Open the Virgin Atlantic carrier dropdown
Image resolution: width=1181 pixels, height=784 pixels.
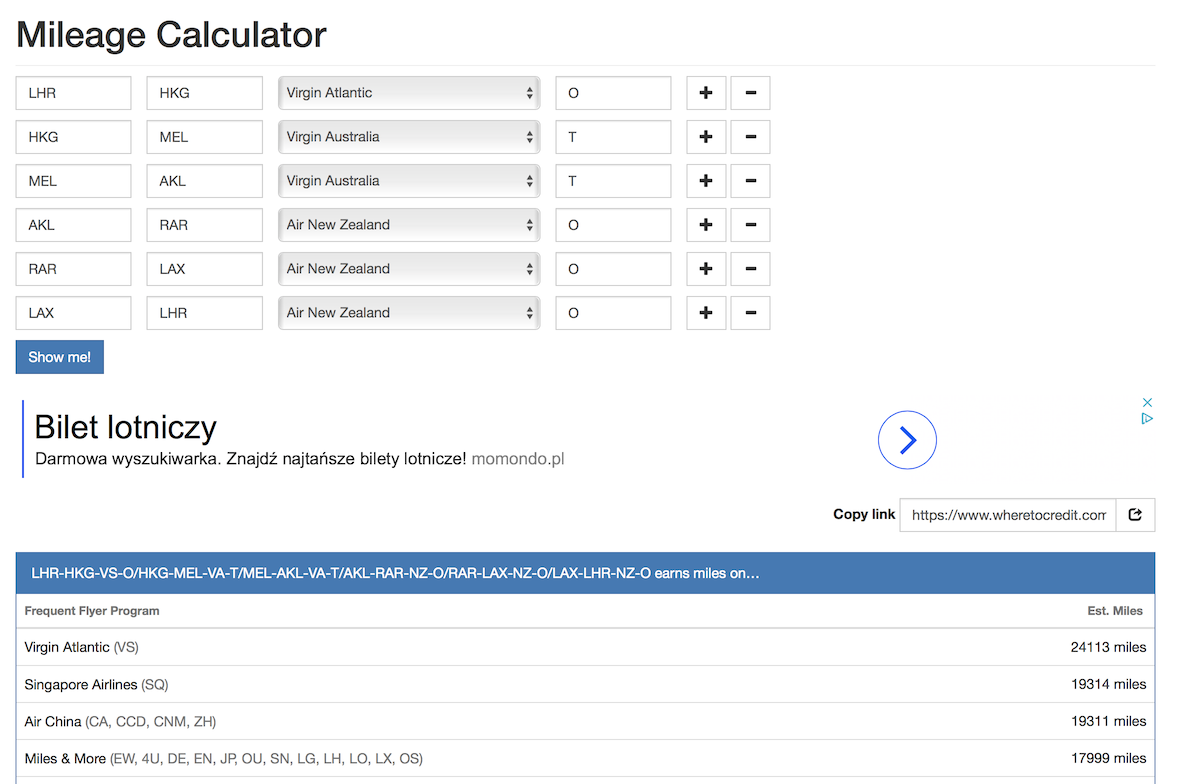click(409, 93)
